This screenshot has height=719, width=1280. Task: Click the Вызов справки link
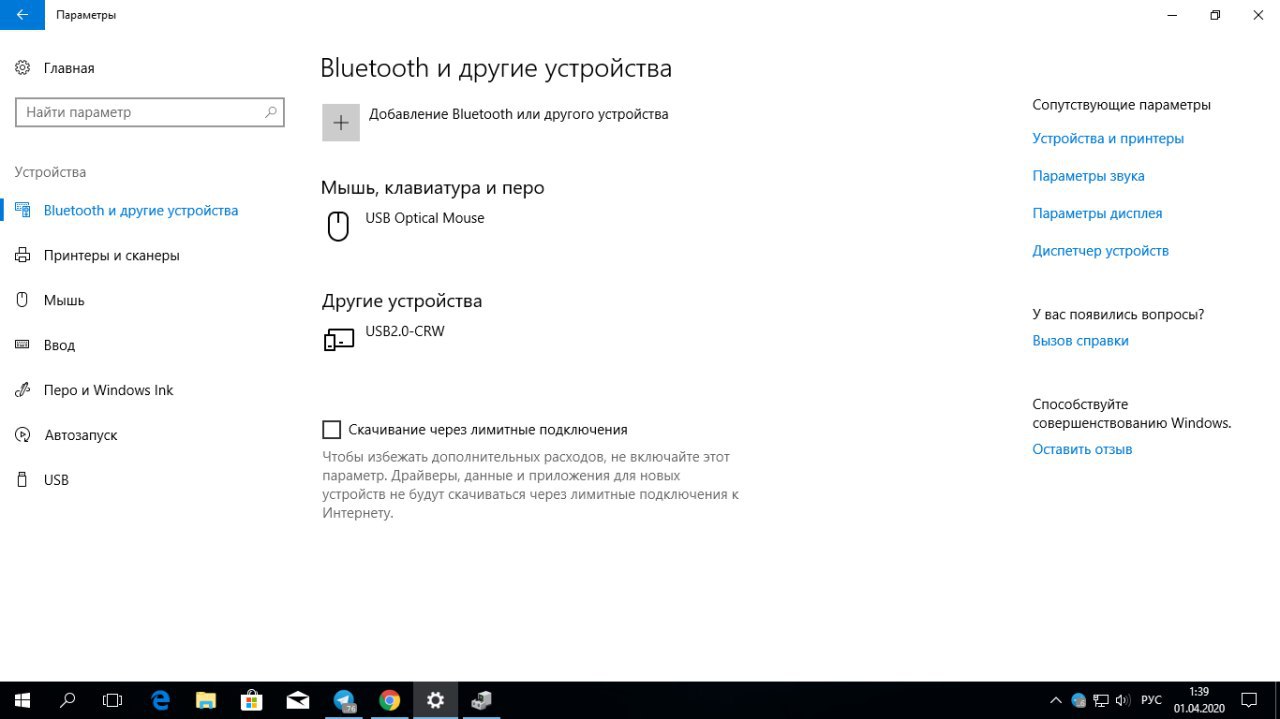tap(1080, 341)
